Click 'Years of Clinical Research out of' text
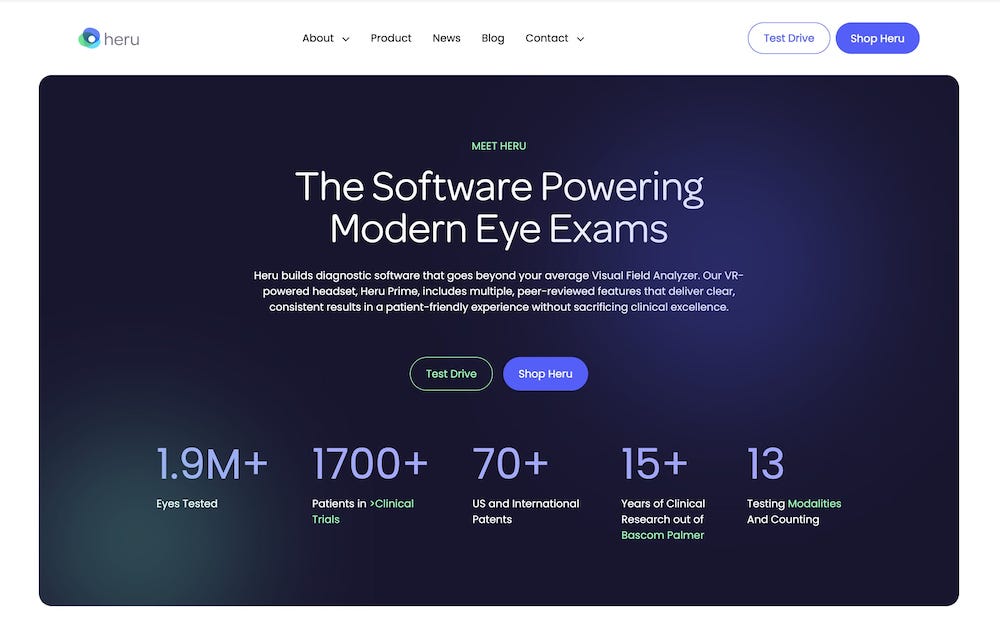Viewport: 1000px width, 622px height. tap(663, 511)
